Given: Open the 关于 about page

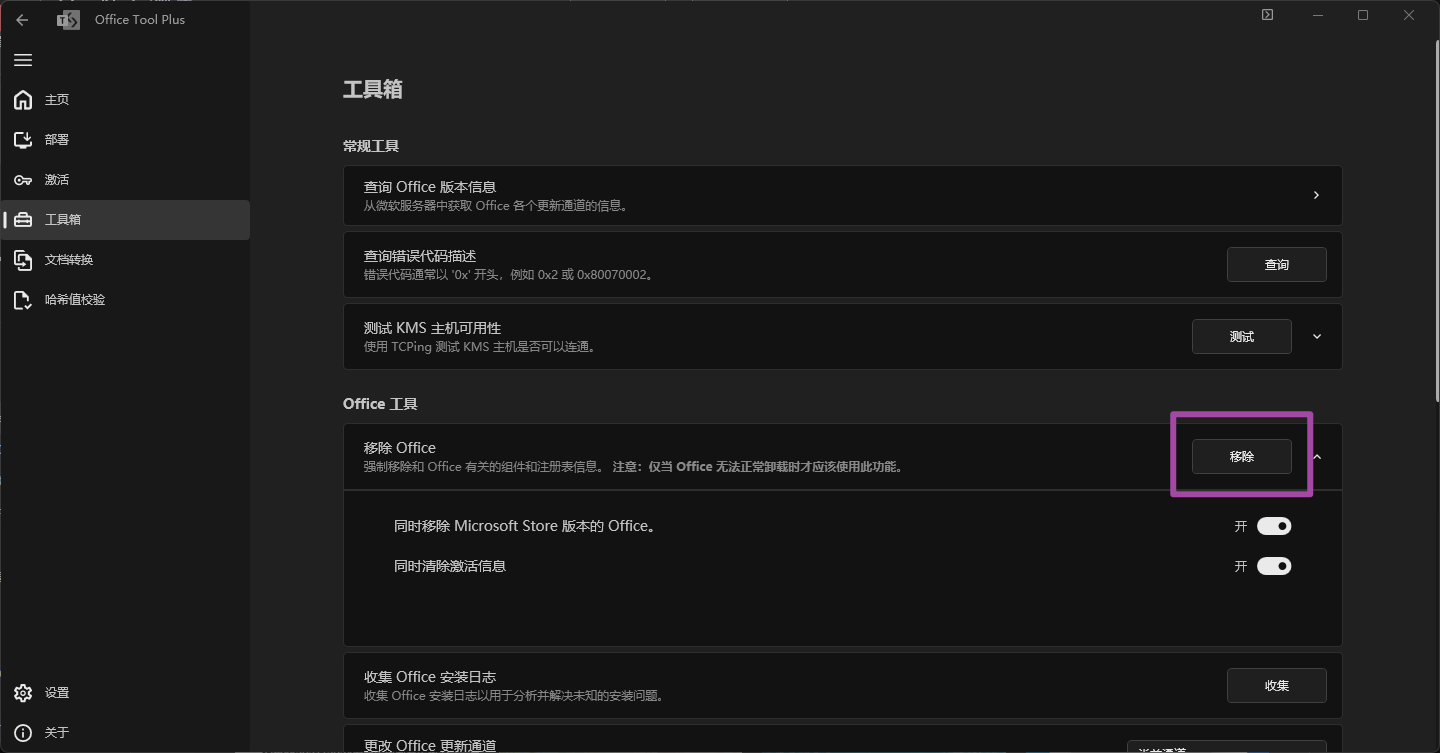Looking at the screenshot, I should (x=125, y=733).
